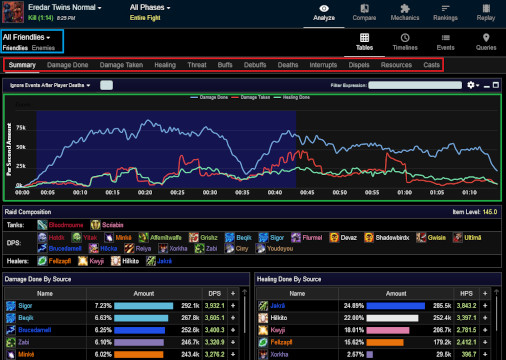Open the Replay view
The image size is (506, 360).
[486, 13]
